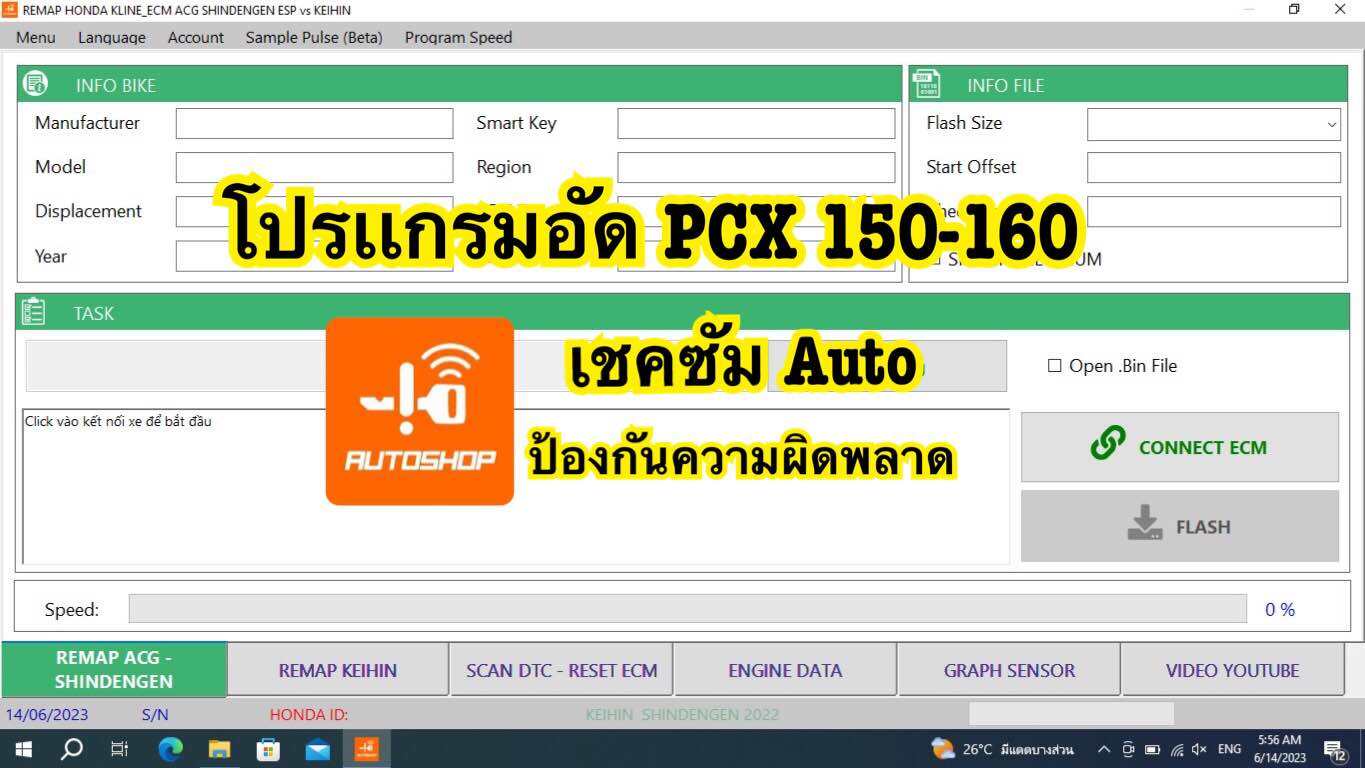The image size is (1365, 768).
Task: Click the ENG input language indicator
Action: (x=1230, y=749)
